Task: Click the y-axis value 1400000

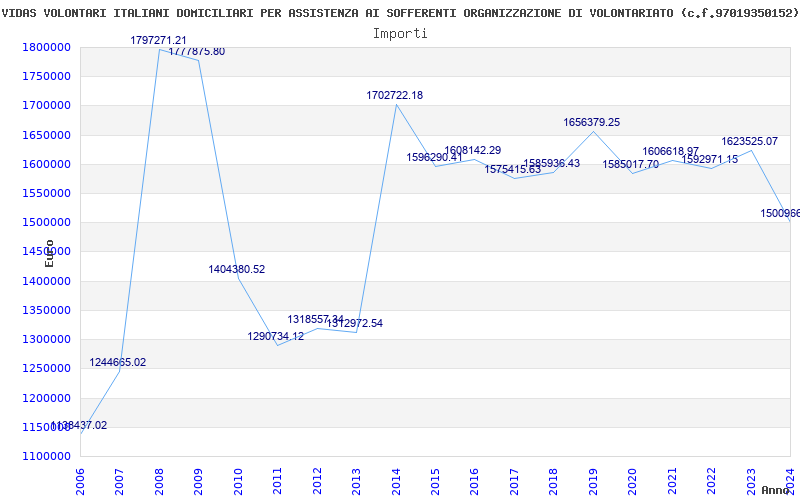Action: click(47, 281)
